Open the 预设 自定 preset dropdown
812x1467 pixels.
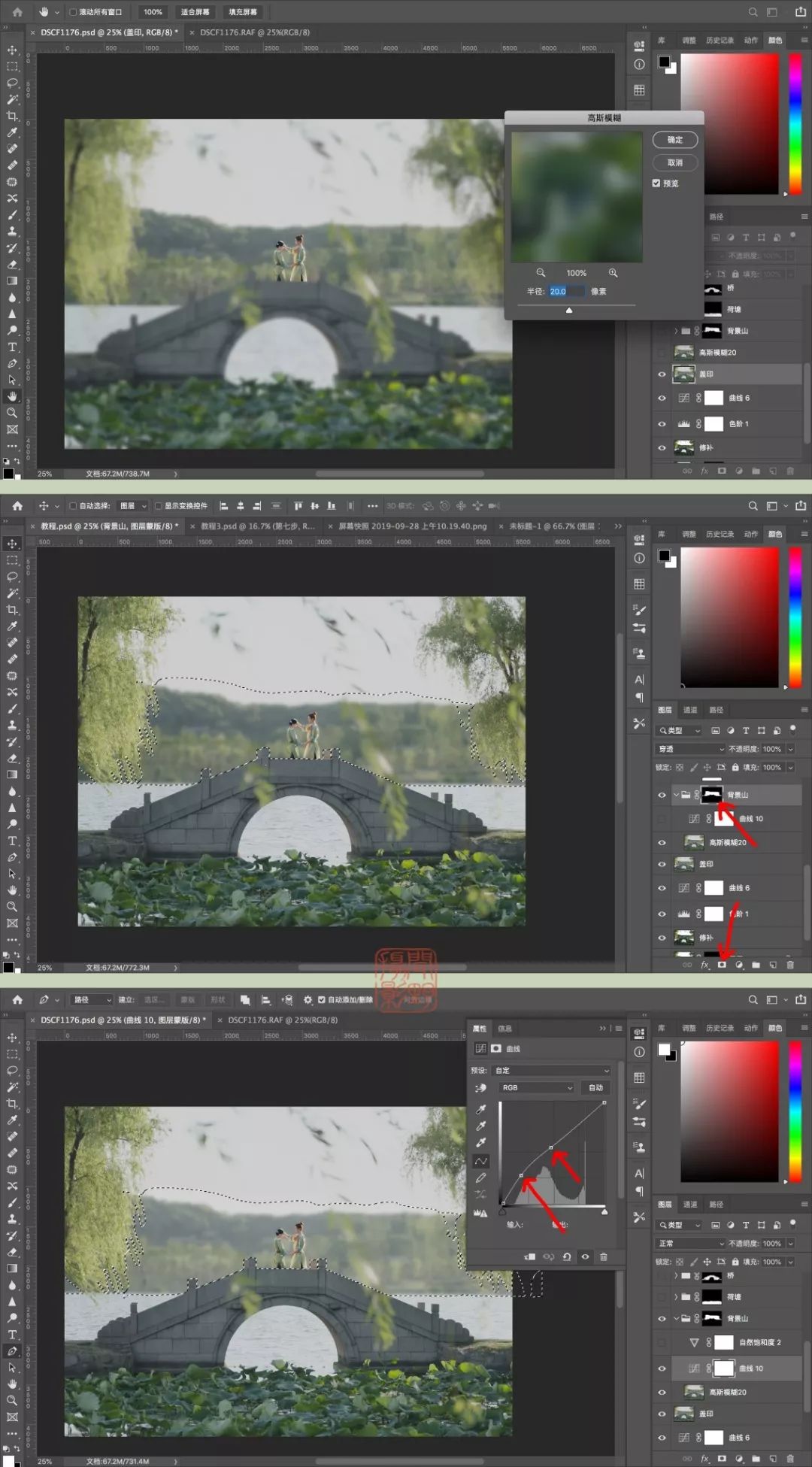point(552,1071)
